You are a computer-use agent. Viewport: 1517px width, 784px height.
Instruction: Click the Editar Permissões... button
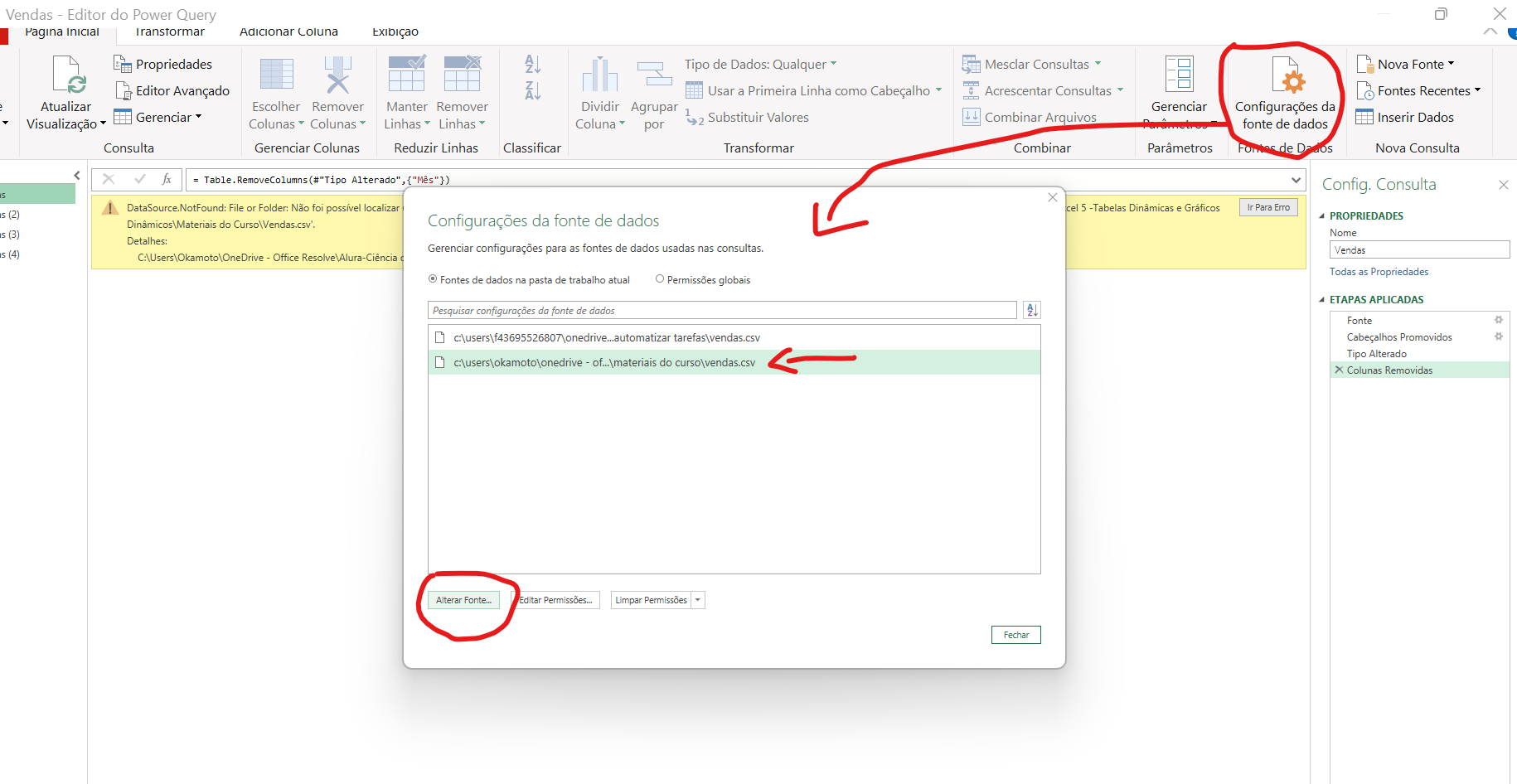(555, 600)
